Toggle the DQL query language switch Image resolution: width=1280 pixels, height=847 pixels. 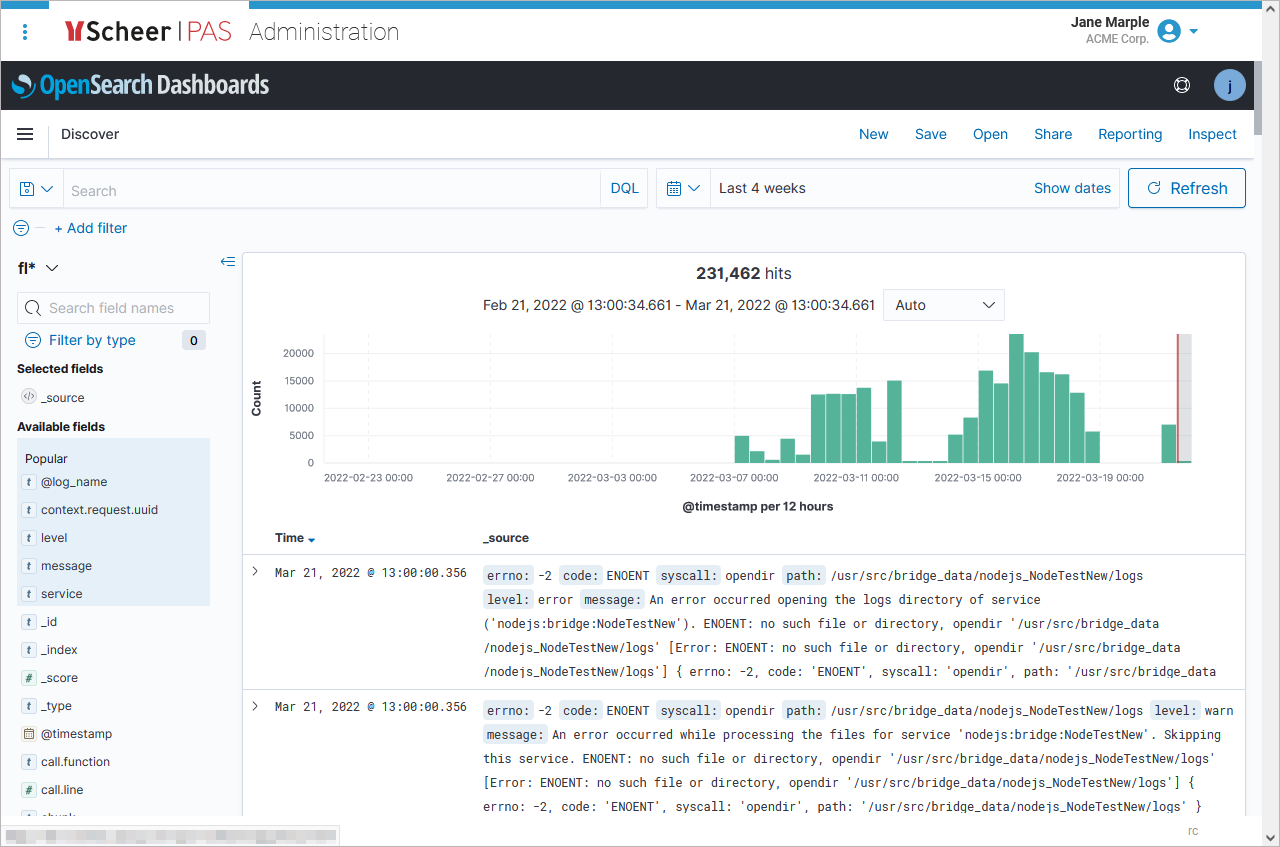(x=624, y=189)
